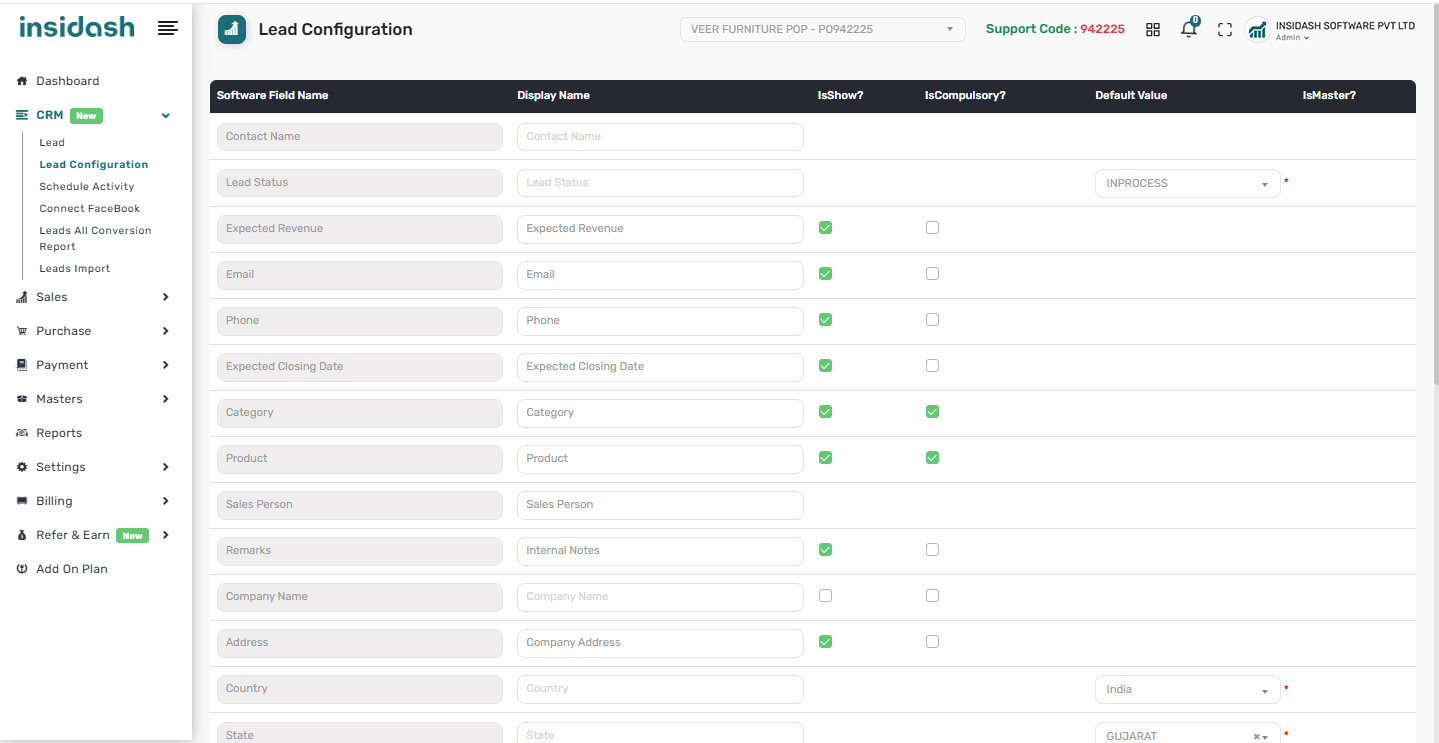Click the page vertical scrollbar

1435,200
